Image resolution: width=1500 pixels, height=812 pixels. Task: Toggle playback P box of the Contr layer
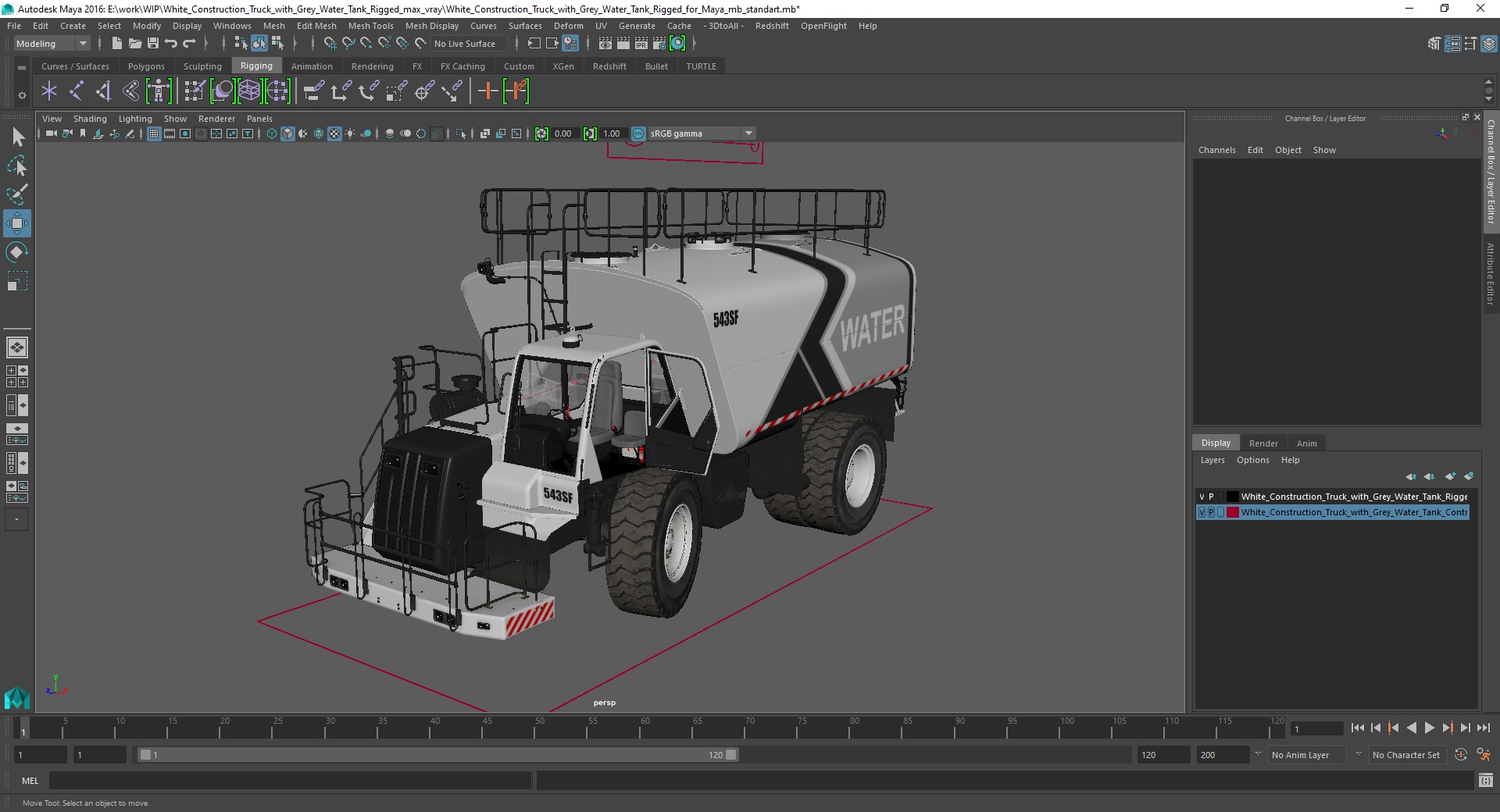1211,512
